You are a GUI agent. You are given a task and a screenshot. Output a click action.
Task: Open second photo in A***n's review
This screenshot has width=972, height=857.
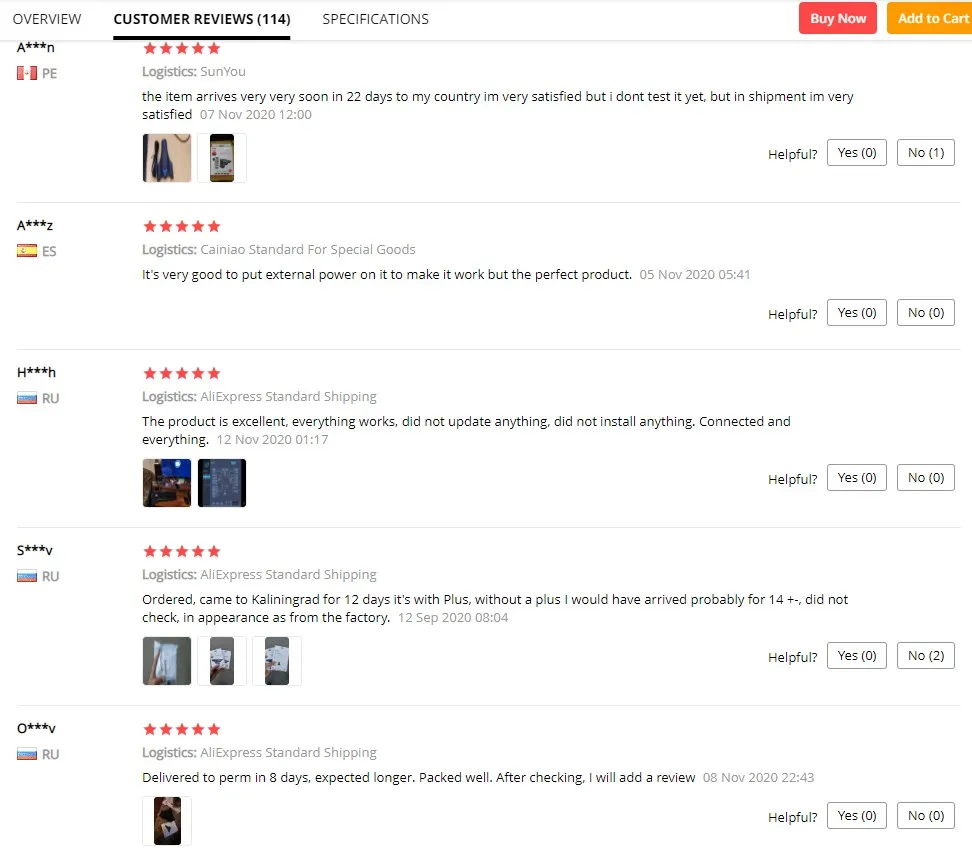pos(222,158)
